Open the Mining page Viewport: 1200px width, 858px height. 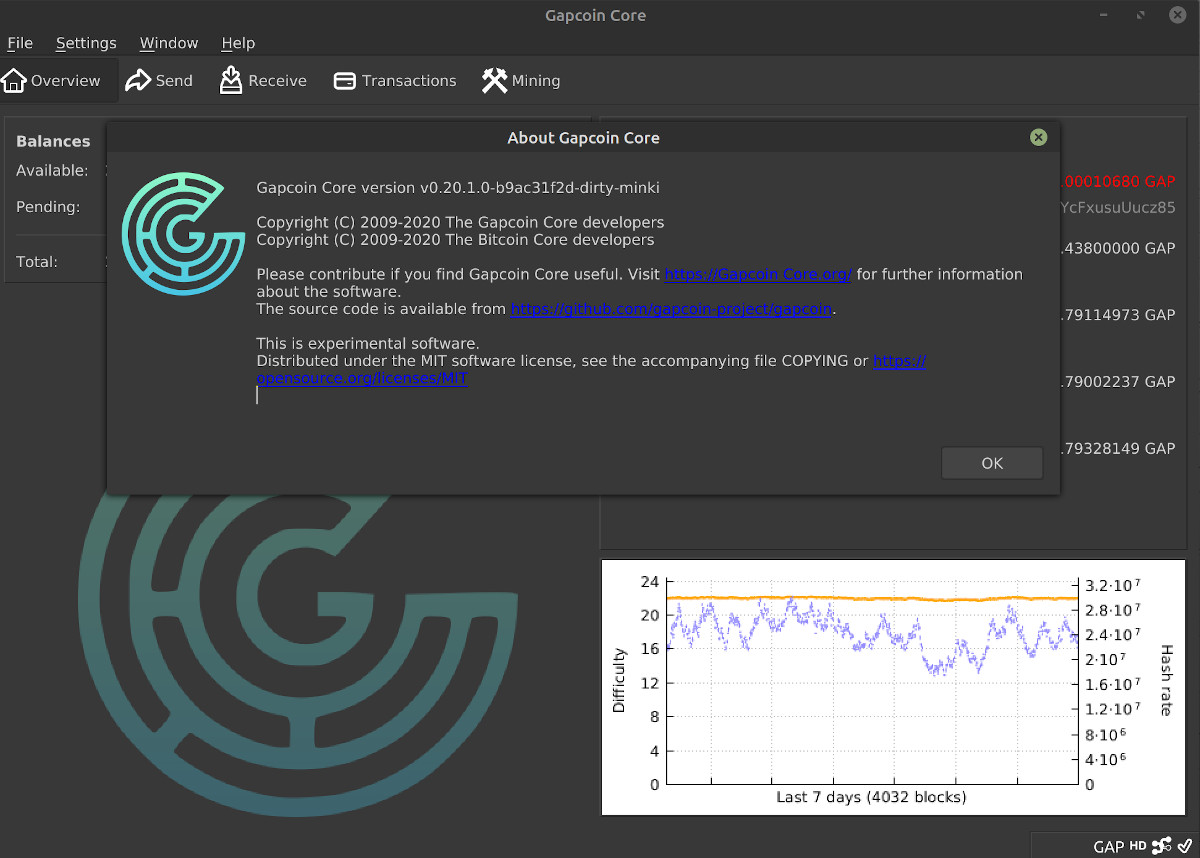(521, 81)
